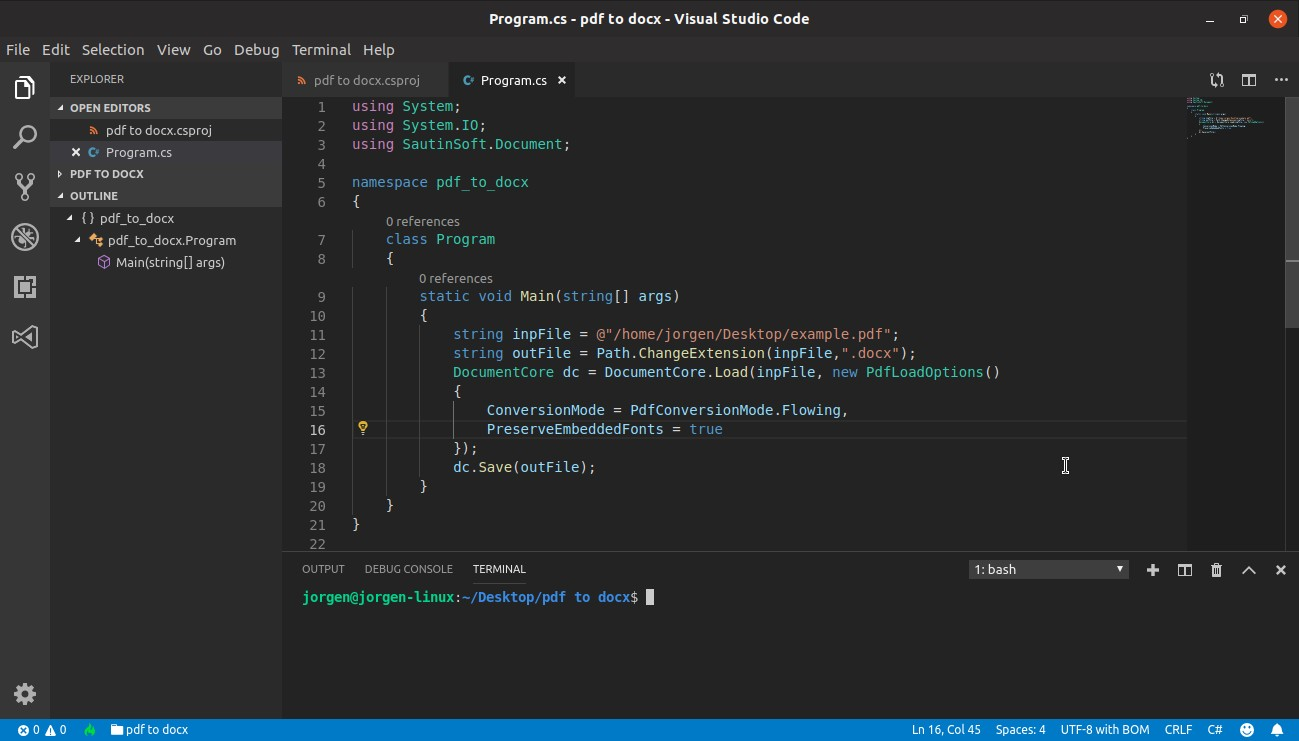Click the lightbulb code action on line 16

click(x=363, y=428)
